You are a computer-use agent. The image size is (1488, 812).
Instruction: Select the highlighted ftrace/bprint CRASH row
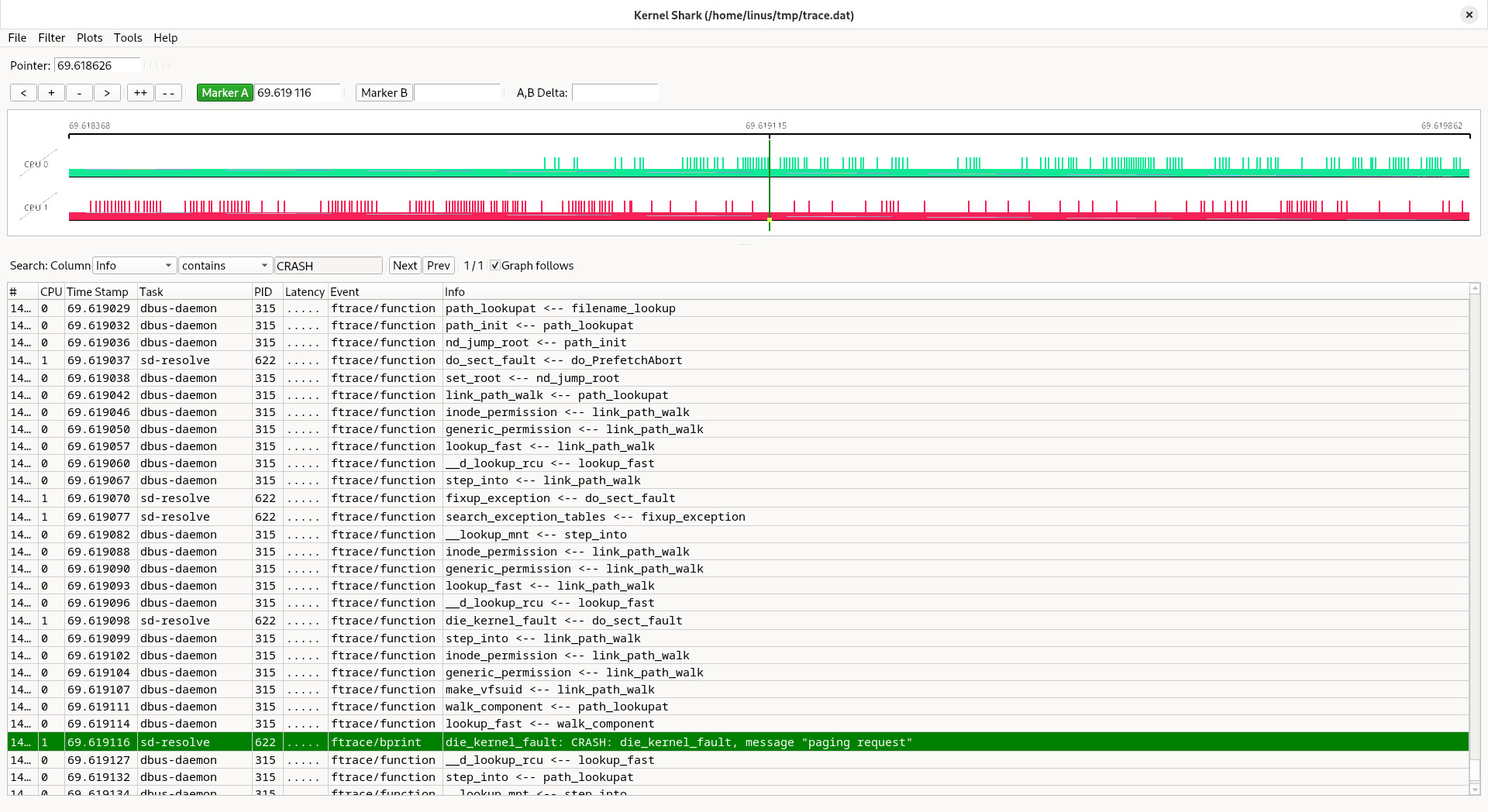tap(738, 742)
